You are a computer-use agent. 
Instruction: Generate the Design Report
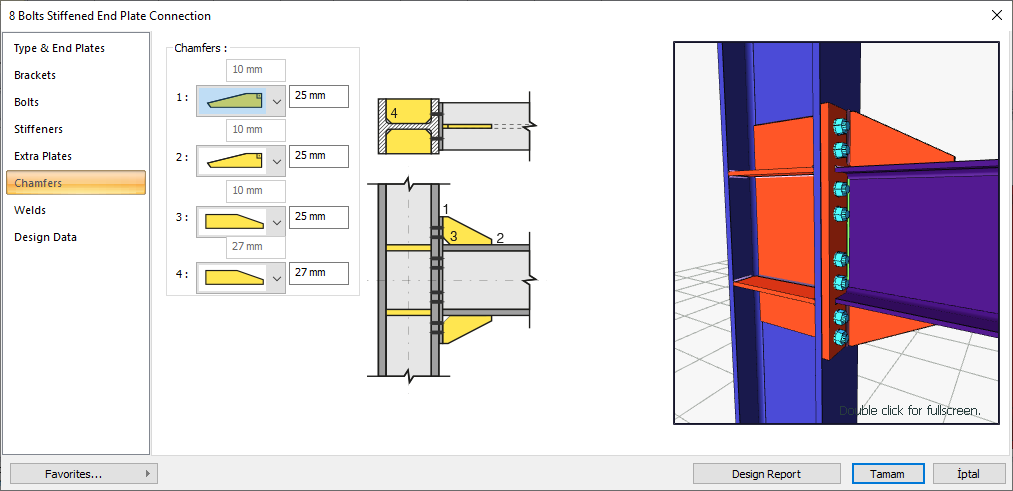[767, 474]
